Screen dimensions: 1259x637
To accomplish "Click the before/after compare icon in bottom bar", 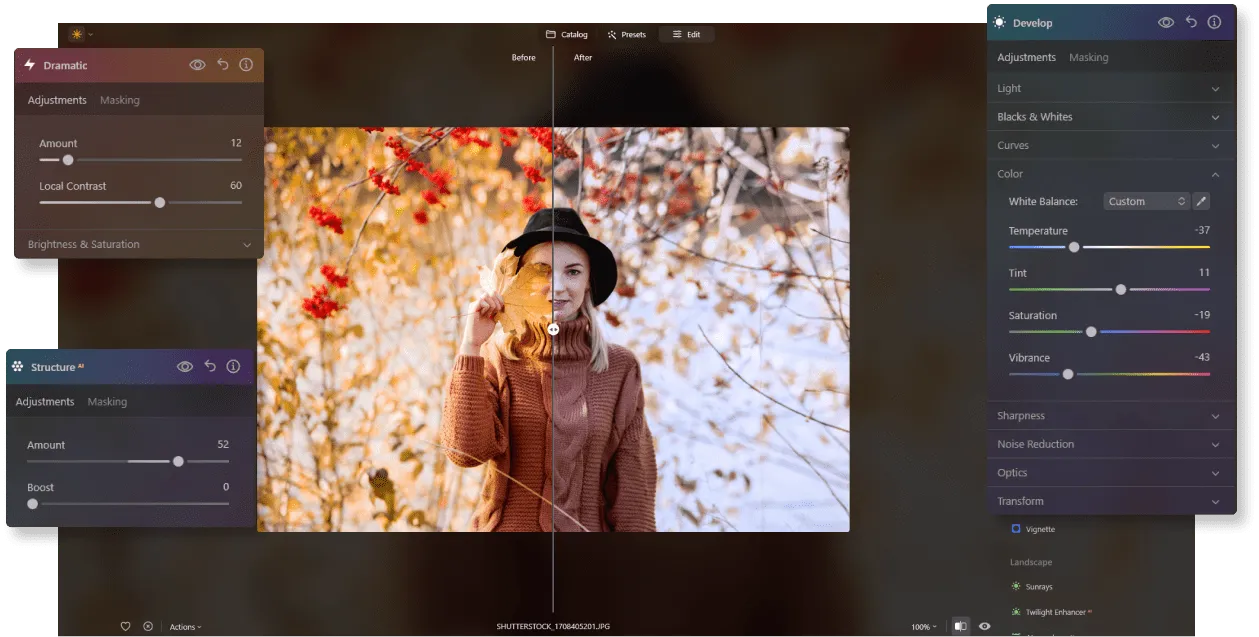I will point(960,626).
